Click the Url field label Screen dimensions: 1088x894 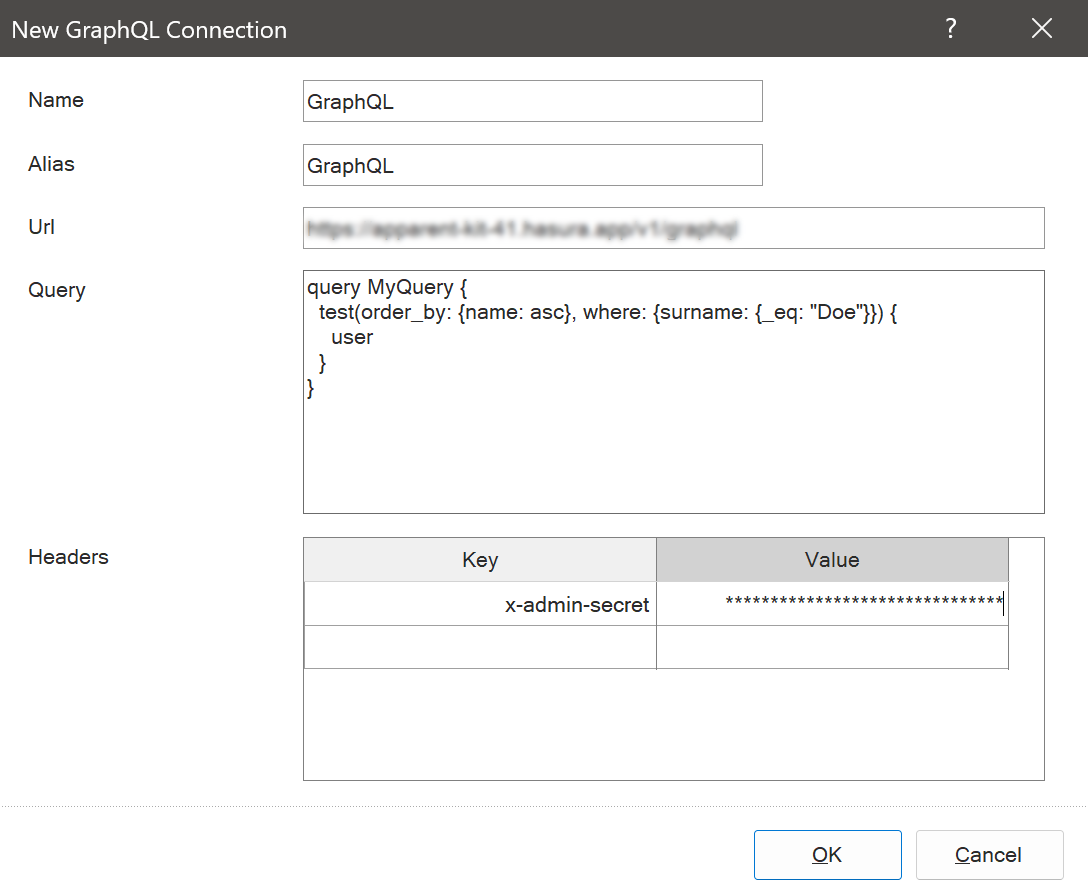pos(42,227)
